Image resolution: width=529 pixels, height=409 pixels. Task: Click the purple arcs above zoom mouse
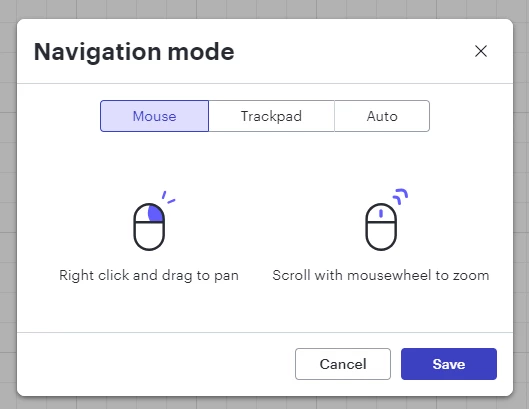(x=401, y=196)
